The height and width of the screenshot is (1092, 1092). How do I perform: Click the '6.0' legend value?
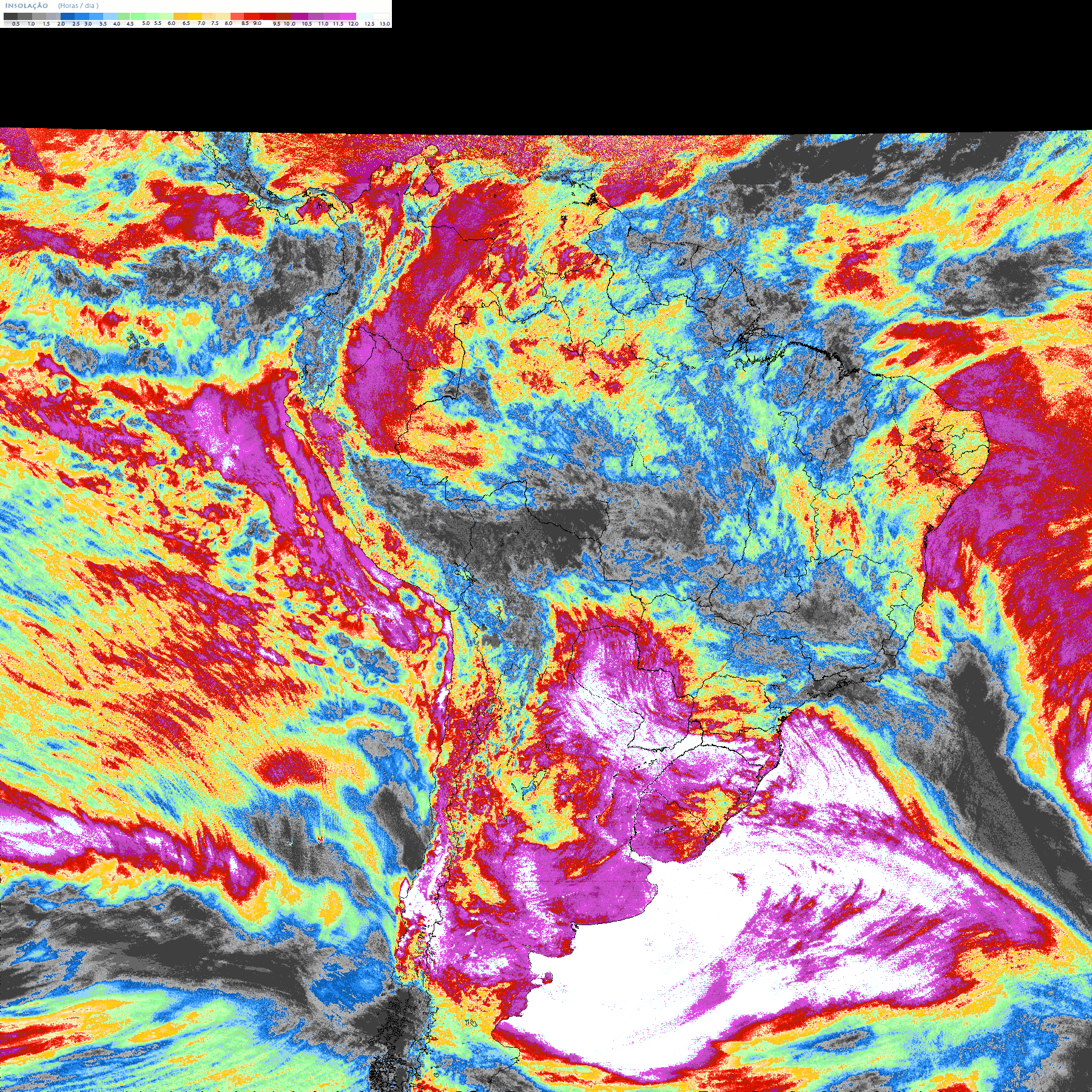point(171,23)
